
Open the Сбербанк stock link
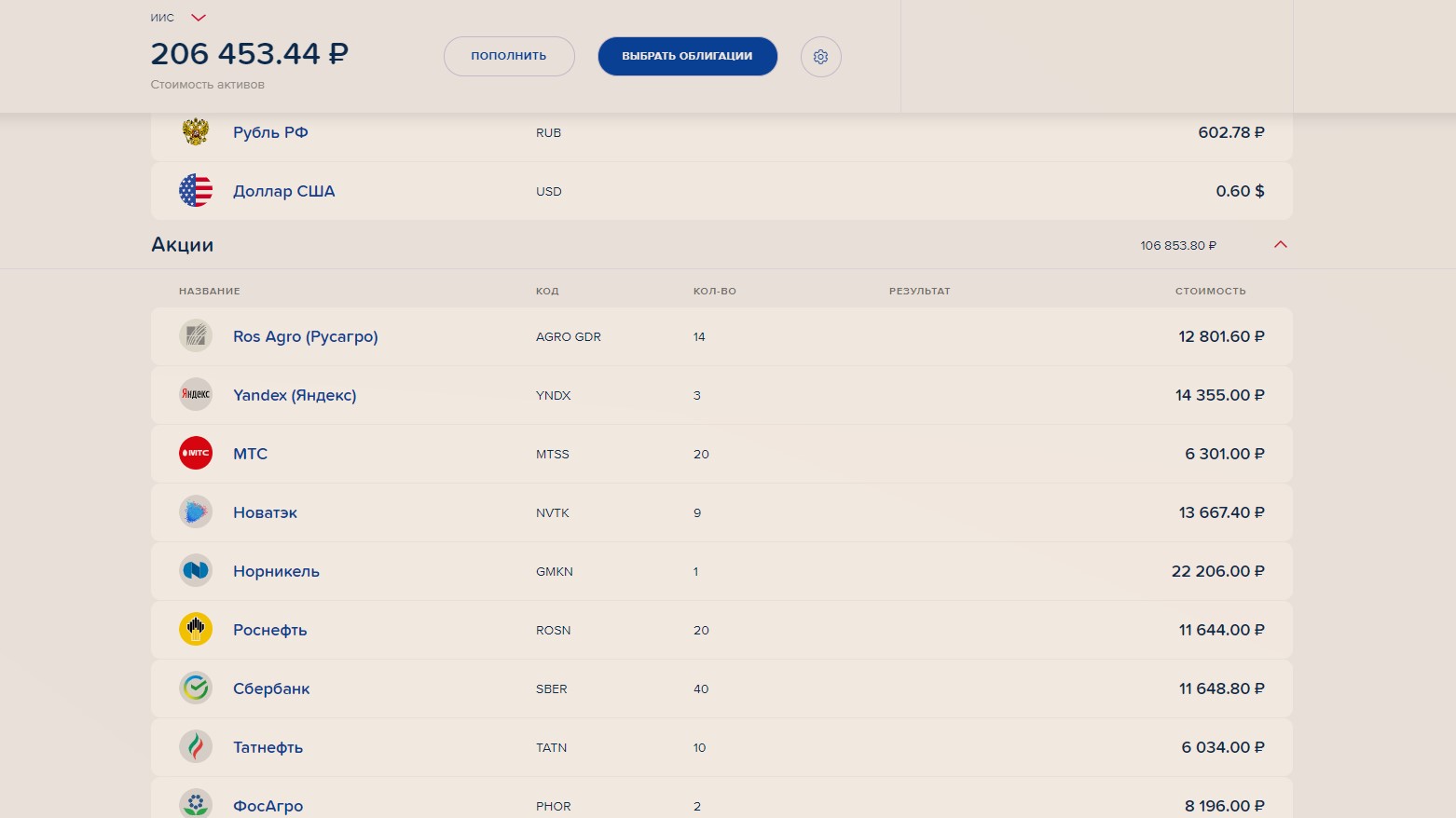(271, 688)
